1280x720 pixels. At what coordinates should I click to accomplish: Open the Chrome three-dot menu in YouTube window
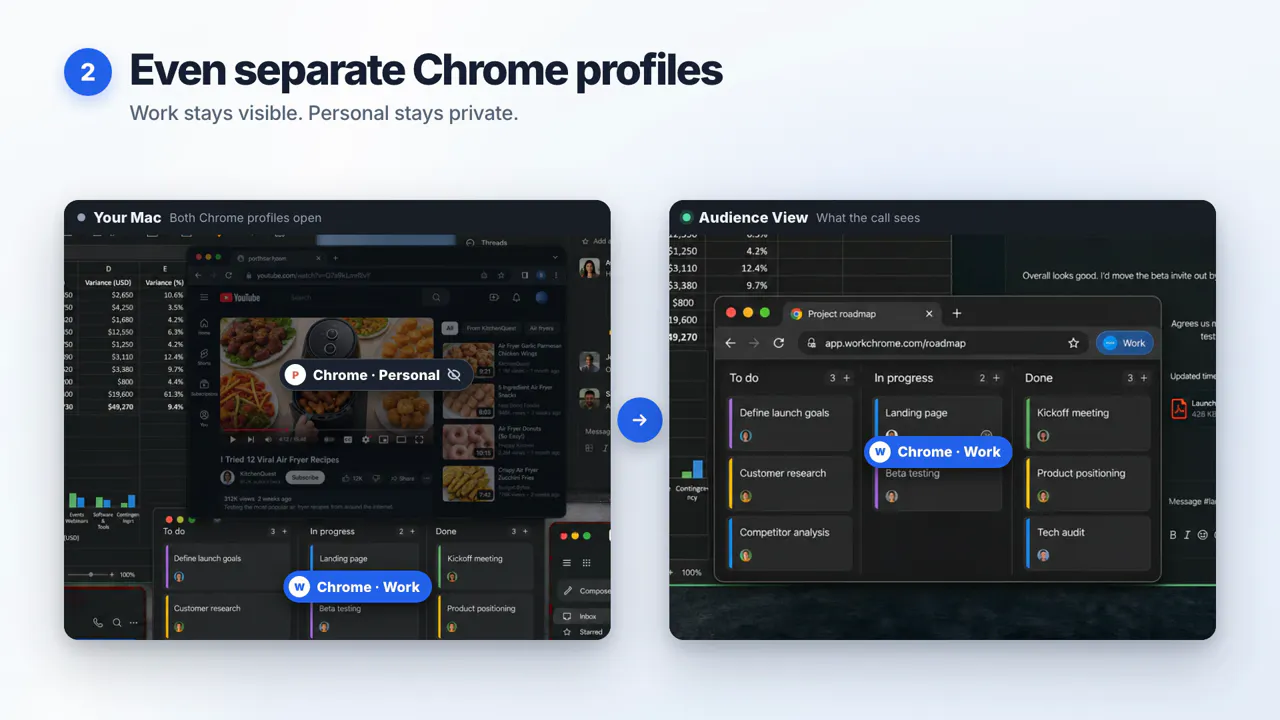click(556, 275)
